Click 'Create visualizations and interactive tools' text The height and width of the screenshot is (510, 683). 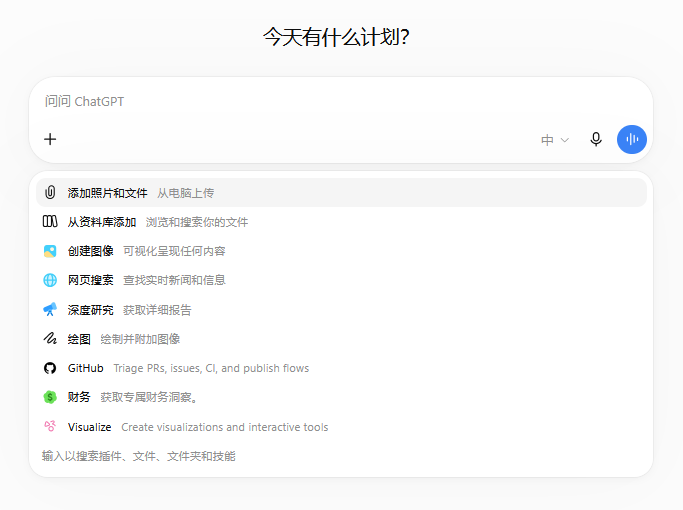click(225, 427)
